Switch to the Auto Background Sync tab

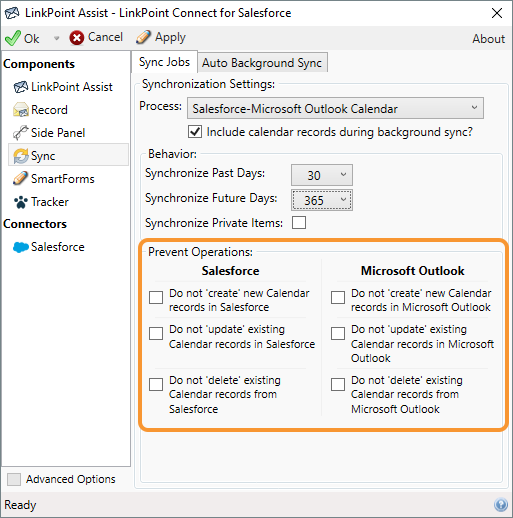click(x=262, y=63)
